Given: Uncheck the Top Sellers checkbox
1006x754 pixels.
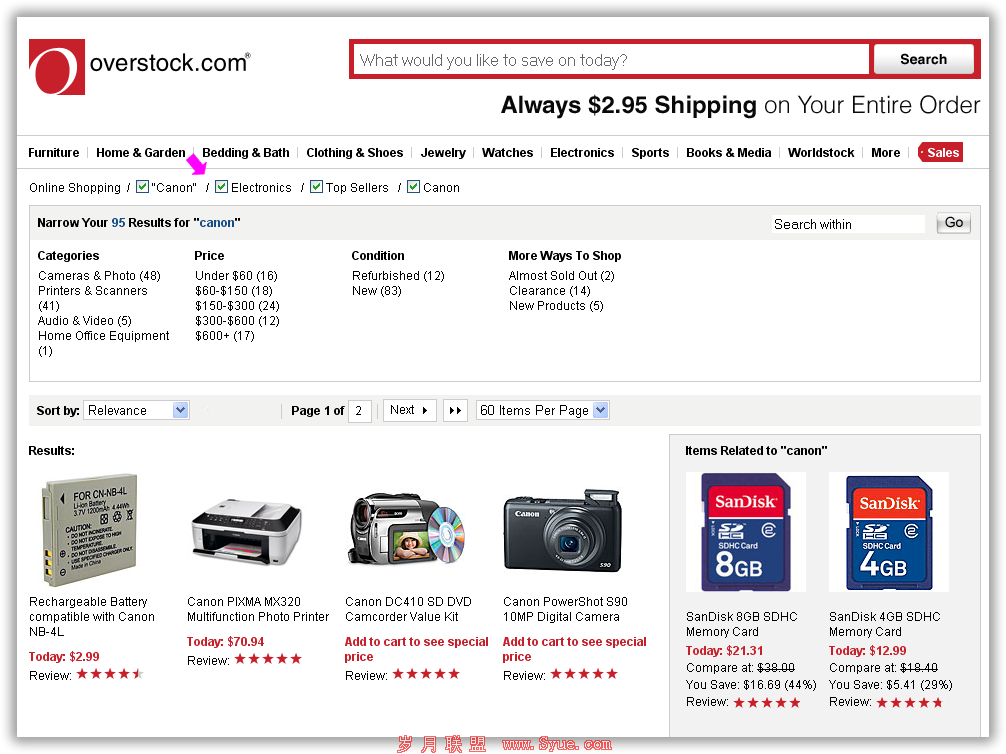Looking at the screenshot, I should (x=316, y=187).
